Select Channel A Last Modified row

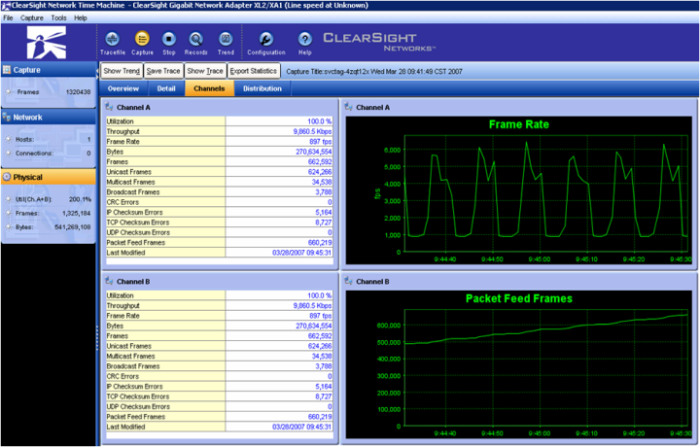219,252
